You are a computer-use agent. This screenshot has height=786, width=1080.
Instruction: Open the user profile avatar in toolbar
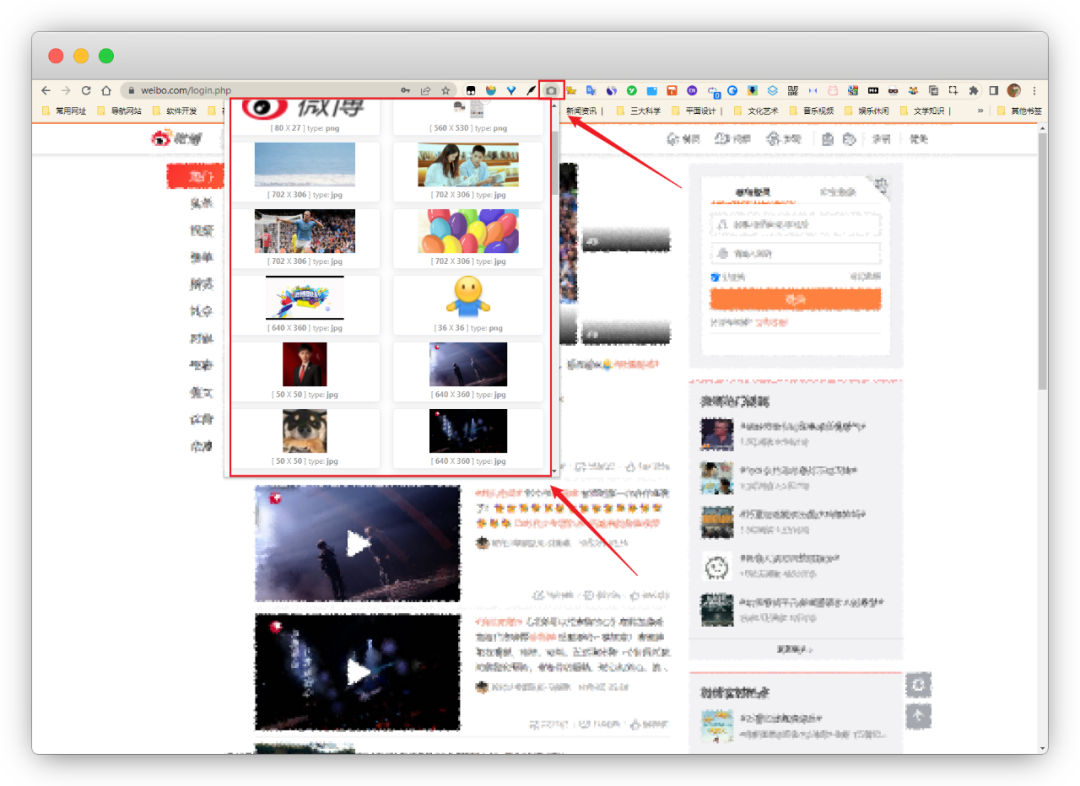pos(1014,90)
